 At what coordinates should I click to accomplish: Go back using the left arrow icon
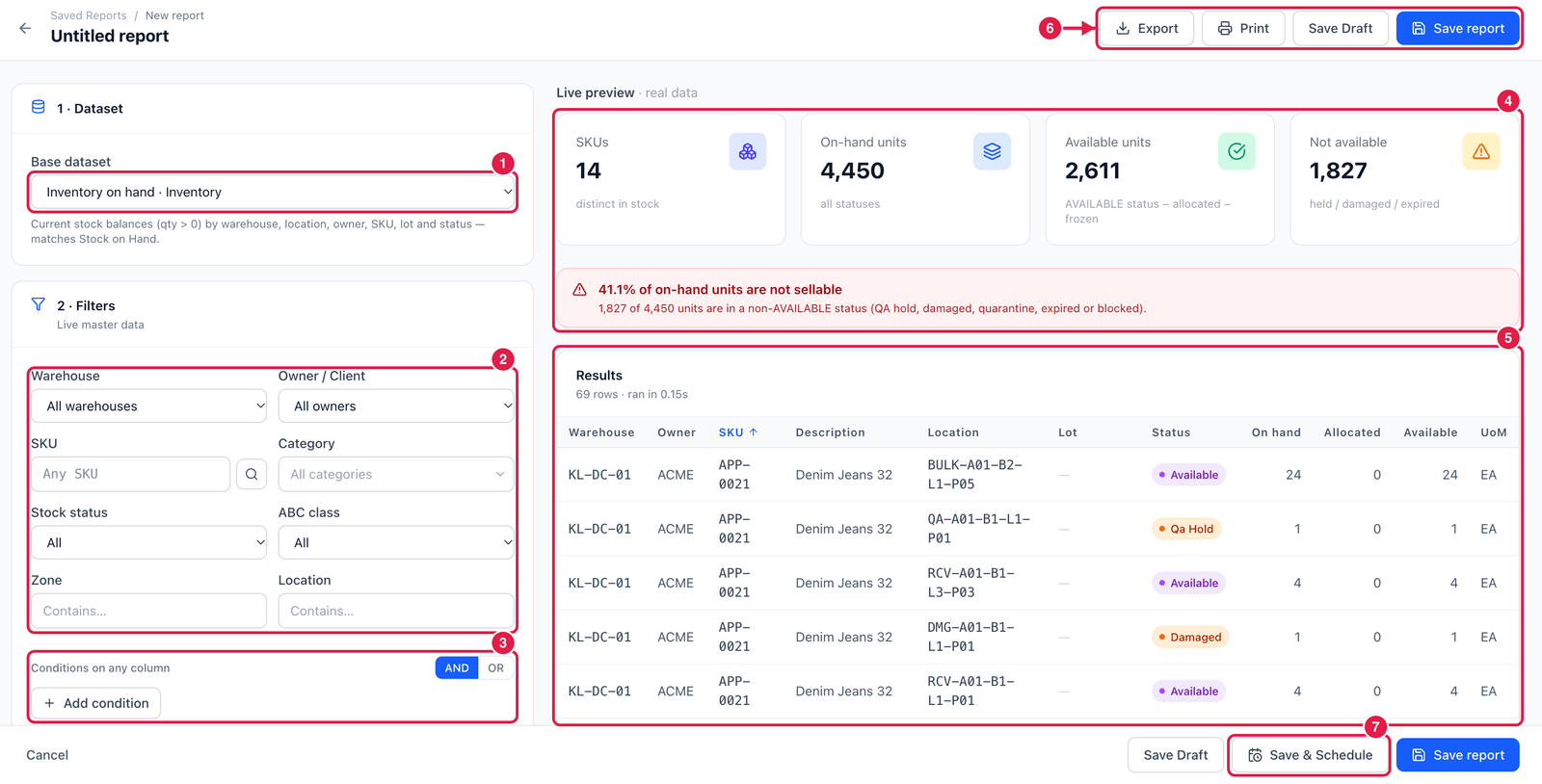pos(25,28)
